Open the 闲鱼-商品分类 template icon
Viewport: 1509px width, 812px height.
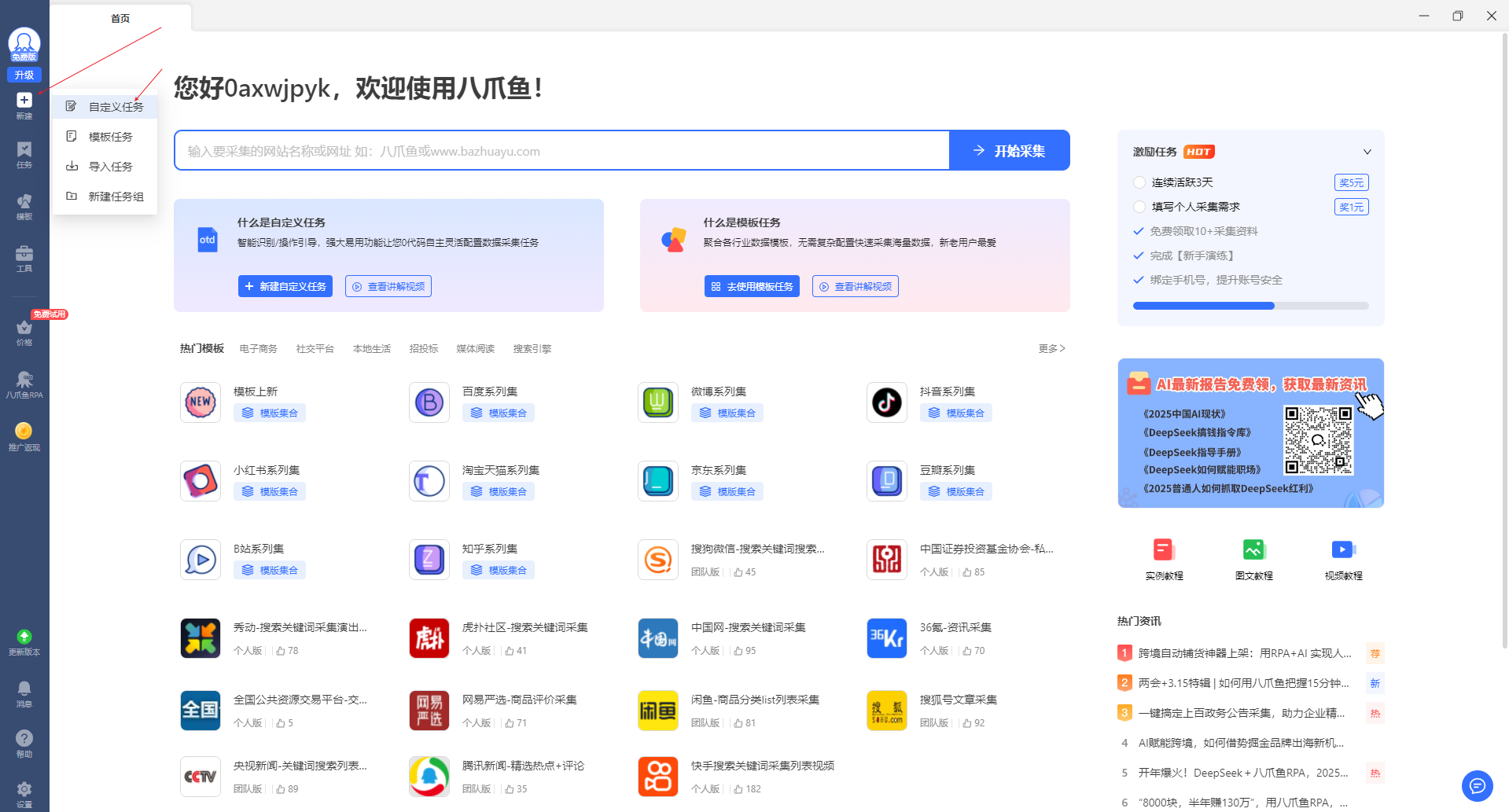(x=658, y=711)
